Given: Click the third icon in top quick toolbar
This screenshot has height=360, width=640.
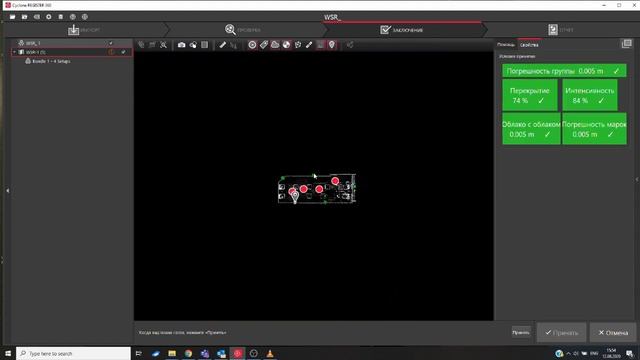Looking at the screenshot, I should 37,17.
